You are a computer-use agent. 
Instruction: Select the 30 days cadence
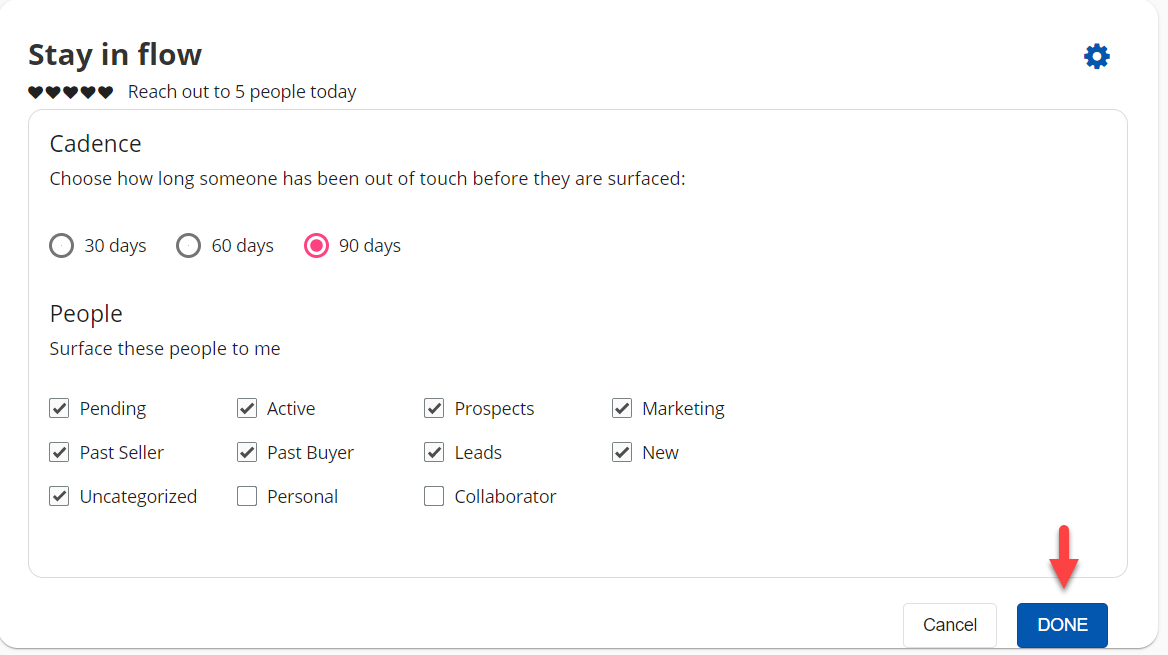coord(62,246)
